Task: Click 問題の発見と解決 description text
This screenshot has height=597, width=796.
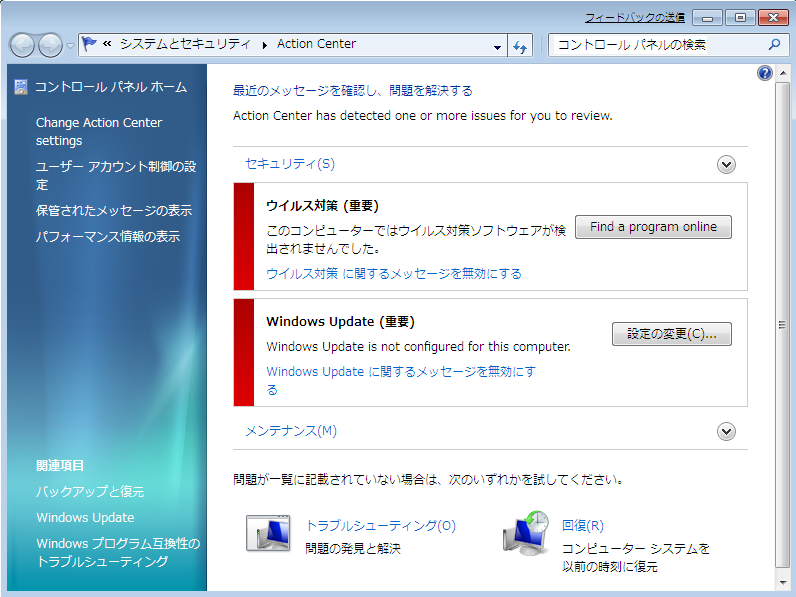Action: click(353, 549)
